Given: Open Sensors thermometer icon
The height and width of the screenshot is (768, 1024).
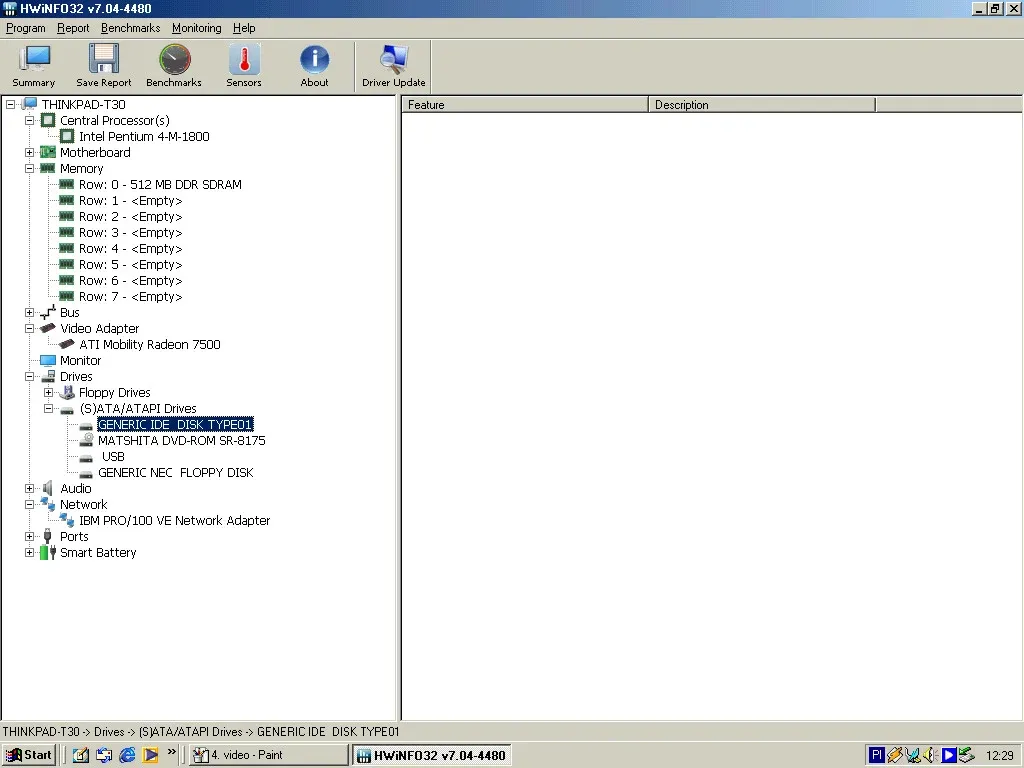Looking at the screenshot, I should (x=244, y=65).
